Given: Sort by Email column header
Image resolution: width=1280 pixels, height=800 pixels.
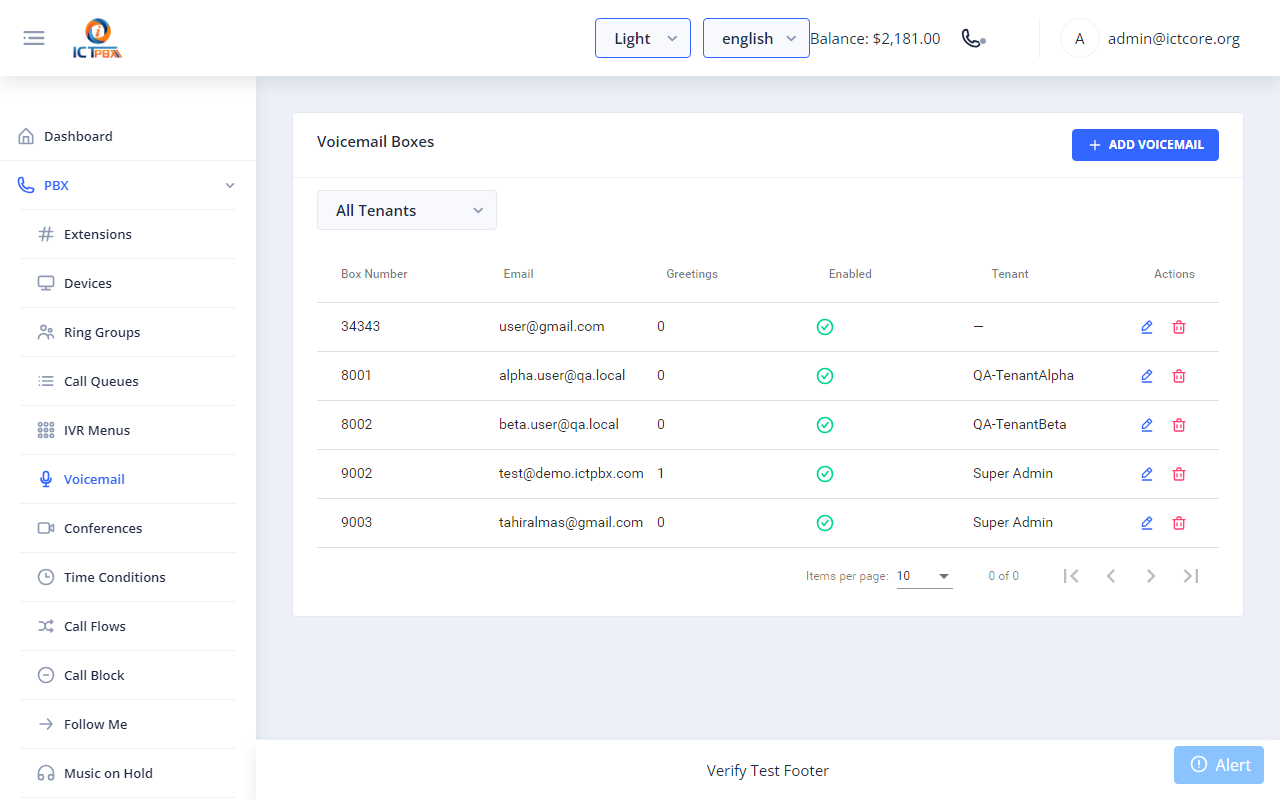Looking at the screenshot, I should pyautogui.click(x=518, y=274).
